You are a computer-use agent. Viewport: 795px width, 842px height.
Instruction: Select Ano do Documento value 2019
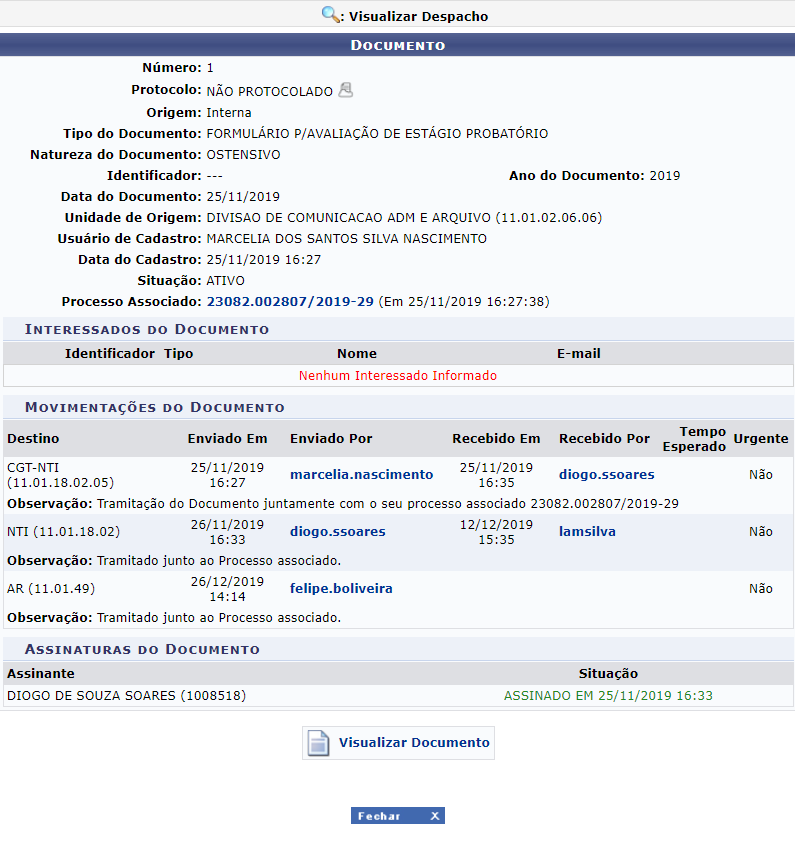click(664, 176)
